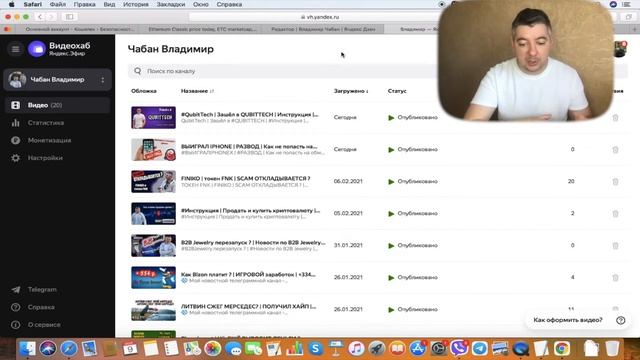Open the FINIKO token FNK video thumbnail
Viewport: 640px width, 360px height.
click(x=153, y=181)
